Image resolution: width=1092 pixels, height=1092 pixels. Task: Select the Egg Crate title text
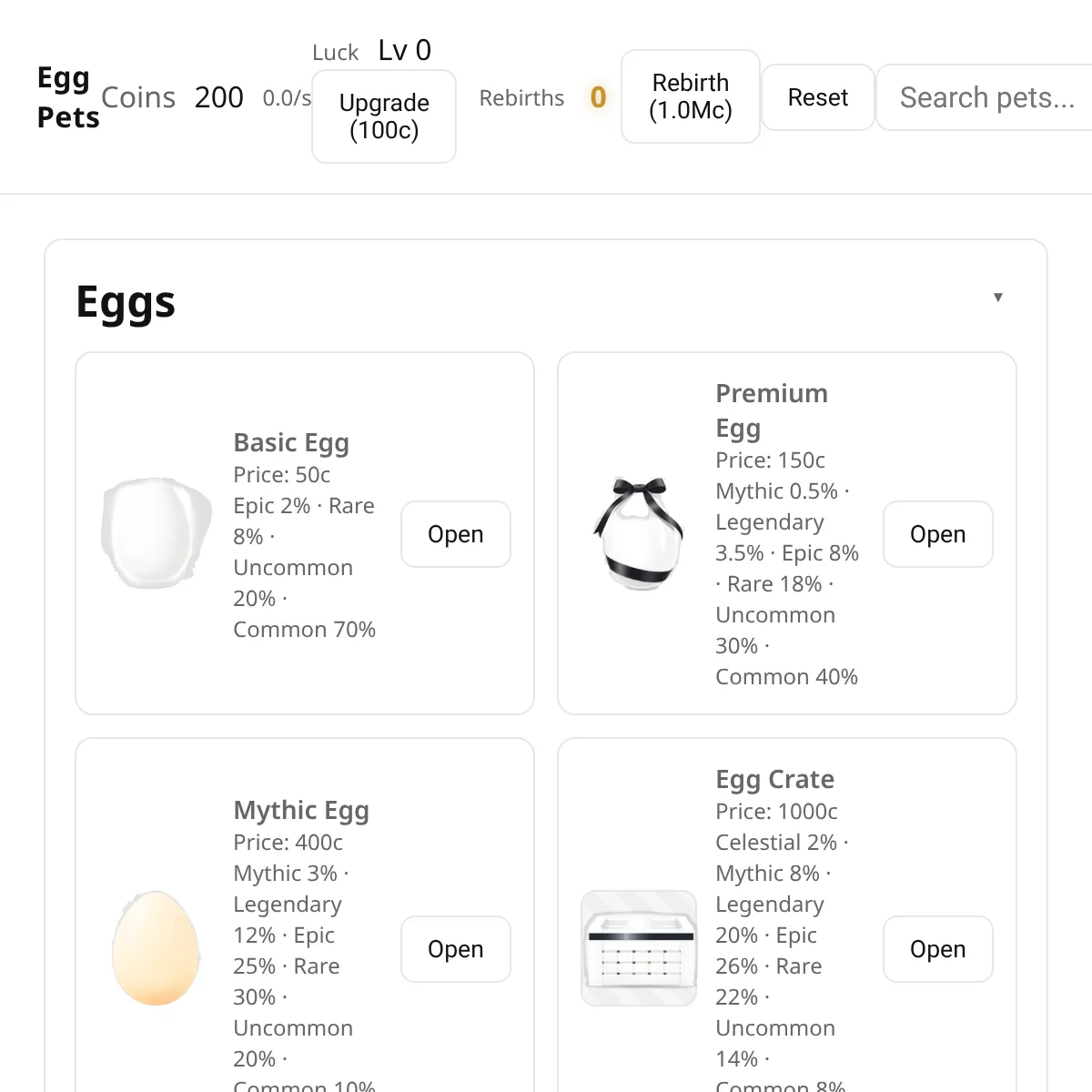point(774,780)
